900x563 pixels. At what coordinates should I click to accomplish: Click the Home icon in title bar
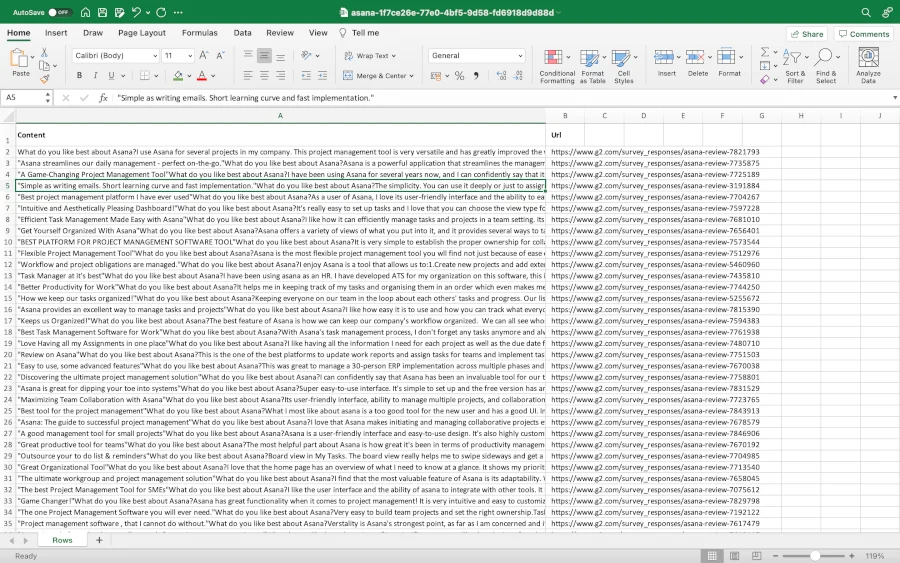coord(85,12)
